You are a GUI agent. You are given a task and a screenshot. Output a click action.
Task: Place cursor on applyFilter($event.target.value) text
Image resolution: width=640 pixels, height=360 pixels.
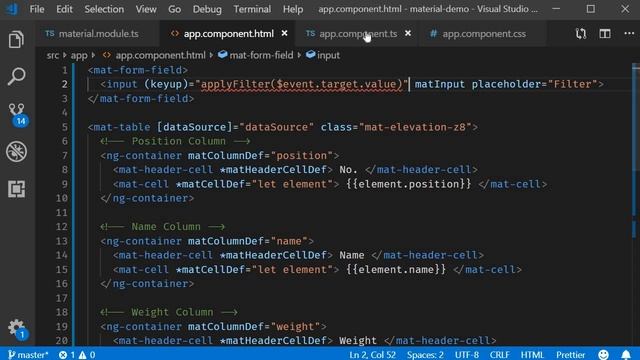[301, 84]
